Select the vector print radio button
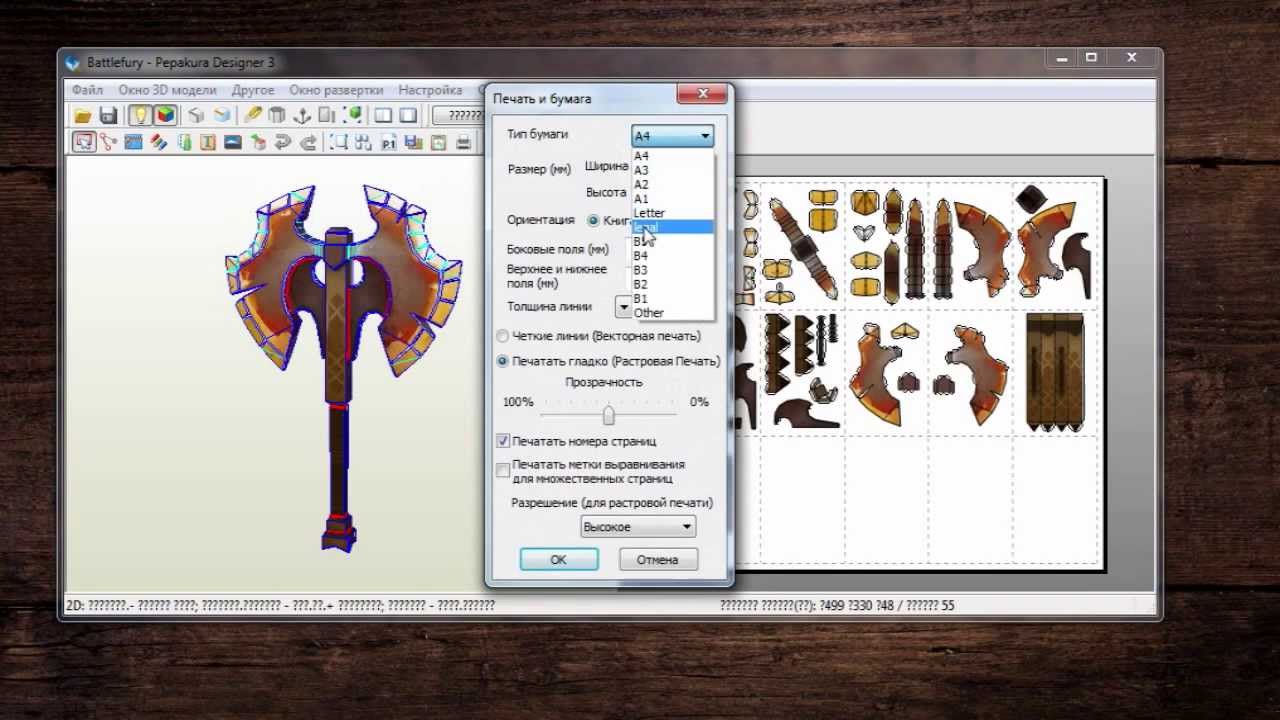Image resolution: width=1280 pixels, height=720 pixels. coord(503,336)
